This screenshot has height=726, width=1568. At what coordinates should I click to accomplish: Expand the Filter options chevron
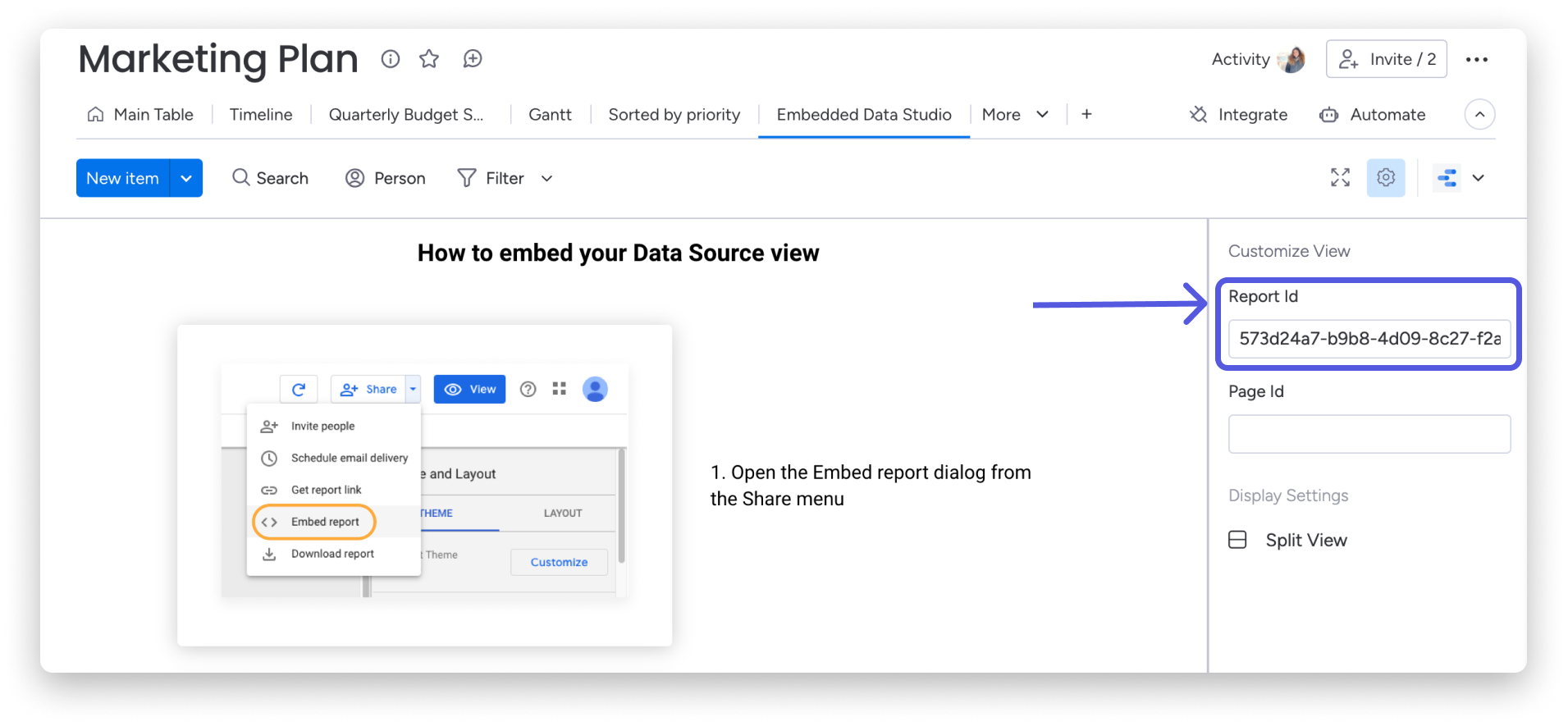(547, 178)
